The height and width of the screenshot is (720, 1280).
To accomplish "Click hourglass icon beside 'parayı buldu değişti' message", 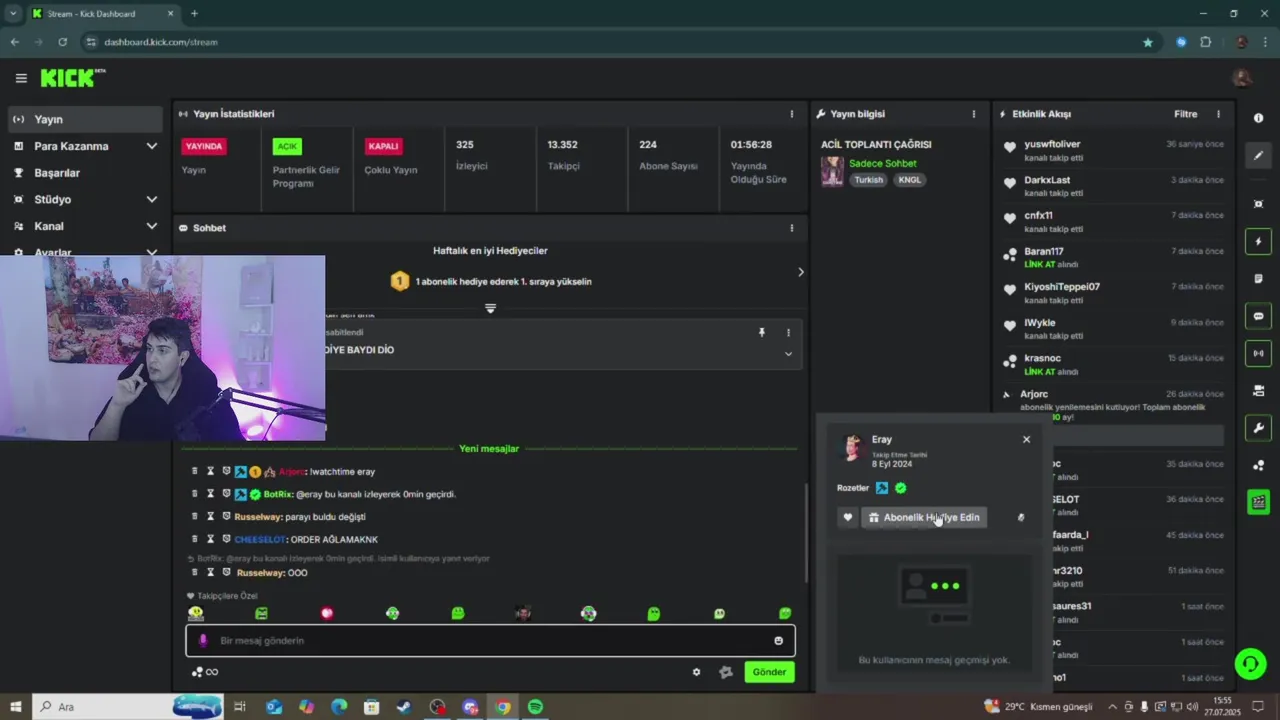I will pyautogui.click(x=211, y=516).
